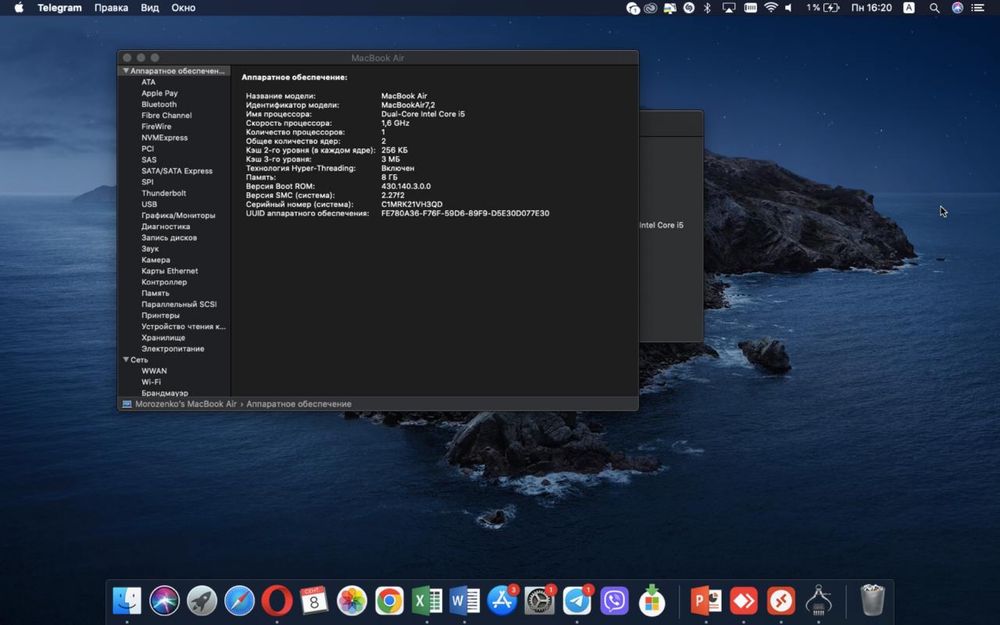This screenshot has height=625, width=1000.
Task: Open Microsoft Remote Desktop in Dock
Action: [781, 601]
